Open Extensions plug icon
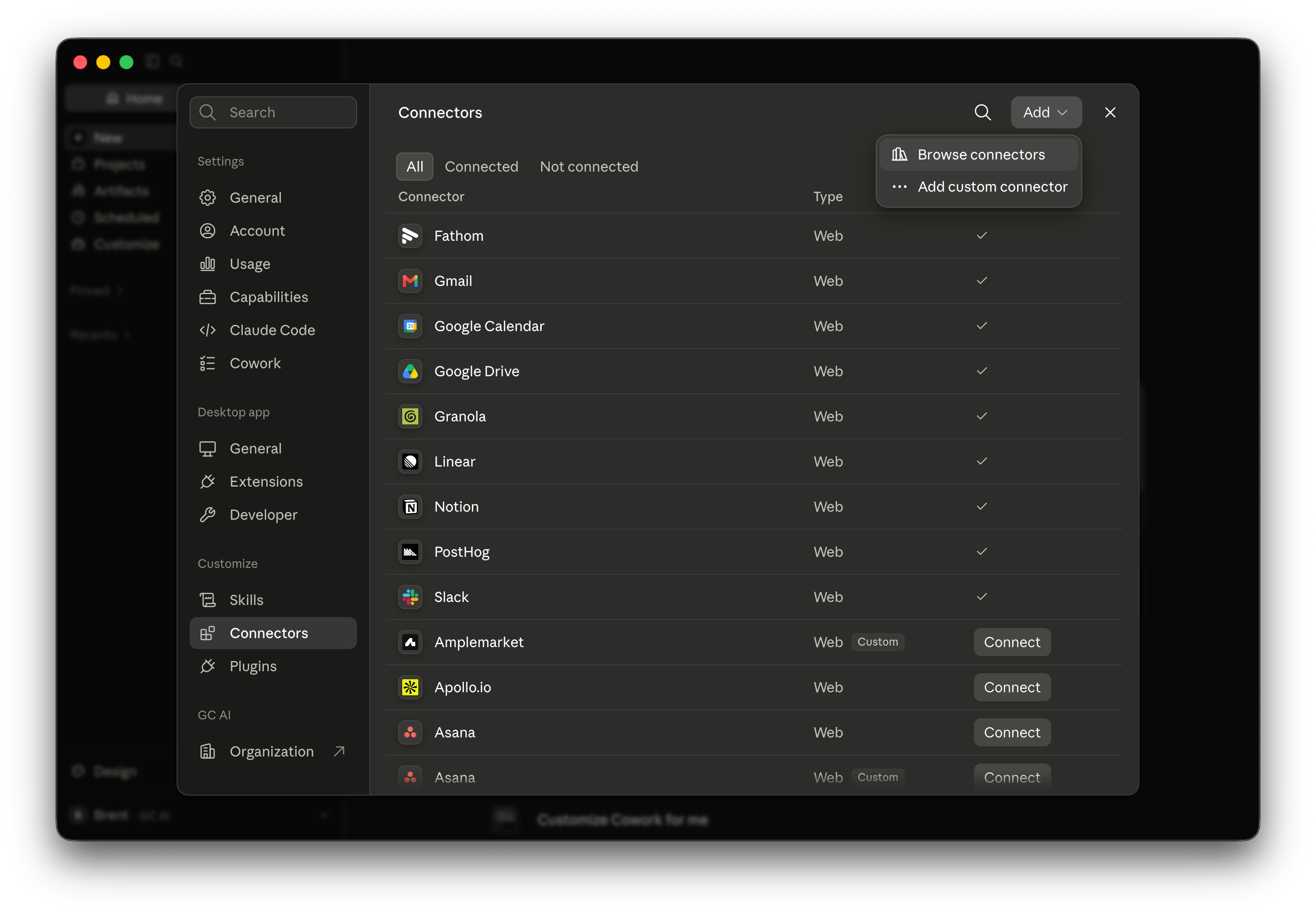This screenshot has width=1316, height=915. click(208, 482)
